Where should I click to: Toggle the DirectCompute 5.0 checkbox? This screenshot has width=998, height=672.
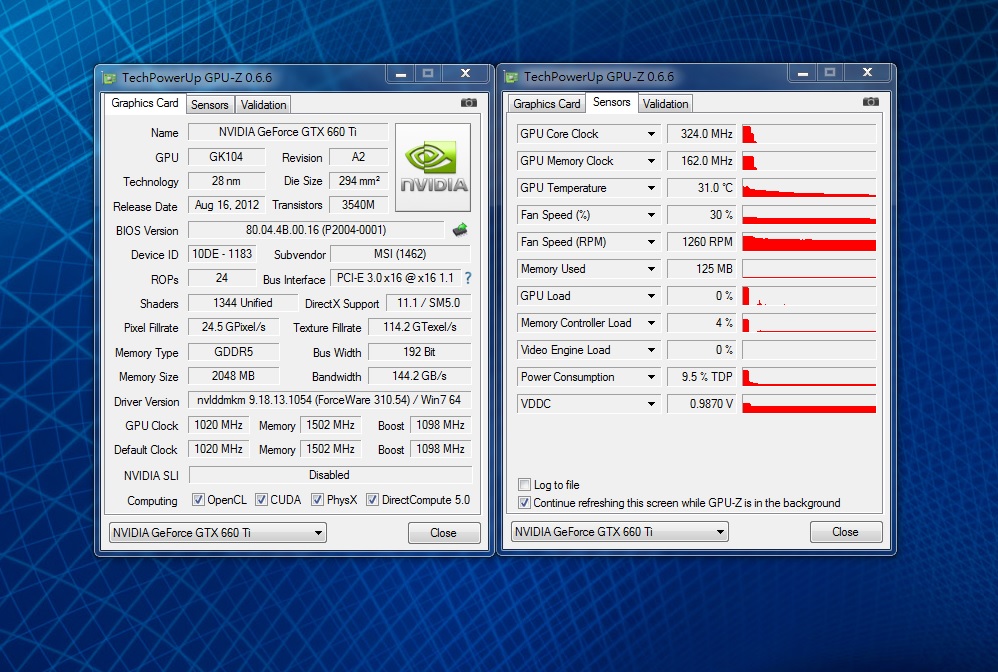pos(372,500)
